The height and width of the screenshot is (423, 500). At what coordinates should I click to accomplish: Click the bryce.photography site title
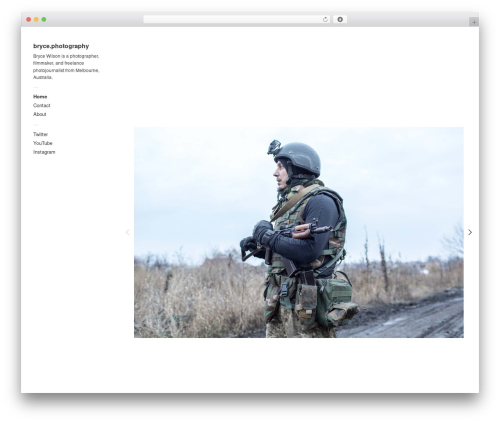coord(61,46)
